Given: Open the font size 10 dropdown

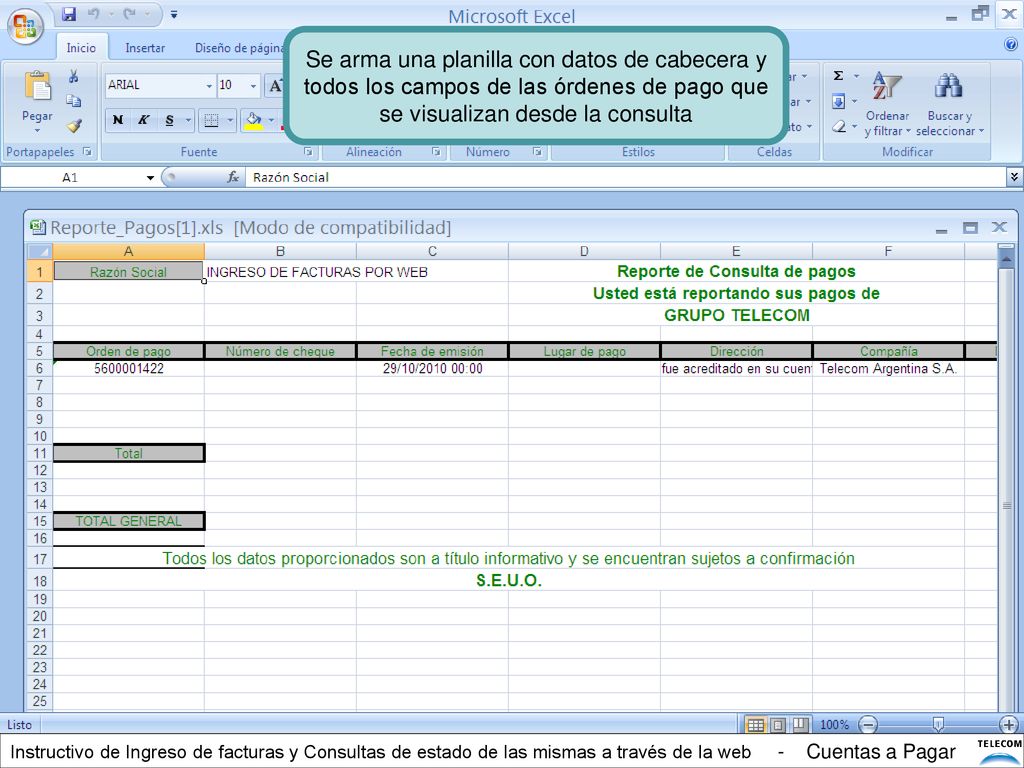Looking at the screenshot, I should coord(253,86).
